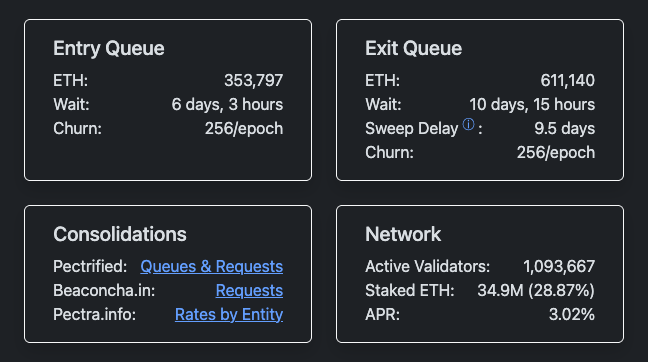Click the Pectra.info label
This screenshot has height=362, width=648.
[95, 314]
